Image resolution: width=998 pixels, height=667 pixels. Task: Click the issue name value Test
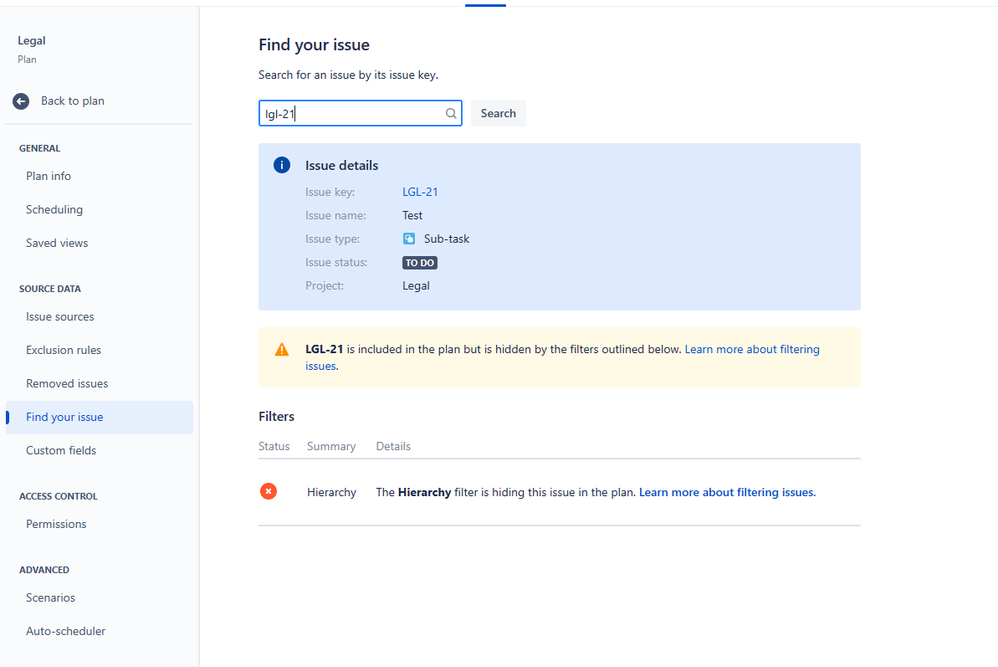(412, 216)
